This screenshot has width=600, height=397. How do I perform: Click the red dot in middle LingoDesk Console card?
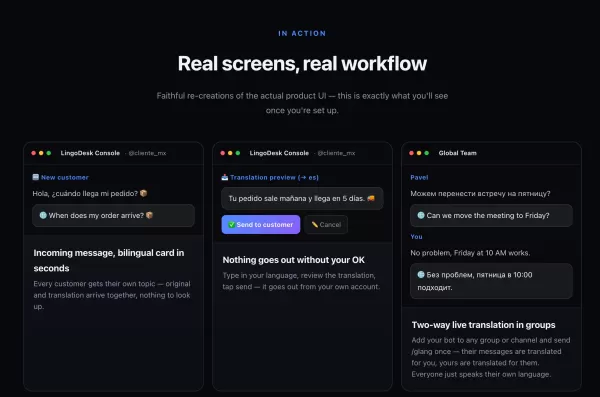pyautogui.click(x=223, y=153)
